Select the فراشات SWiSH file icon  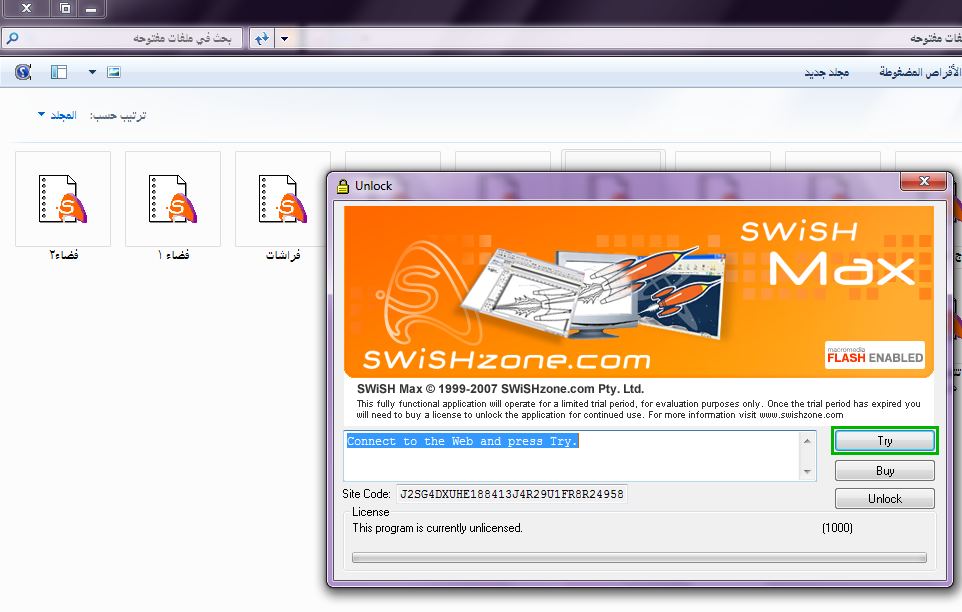pos(283,200)
